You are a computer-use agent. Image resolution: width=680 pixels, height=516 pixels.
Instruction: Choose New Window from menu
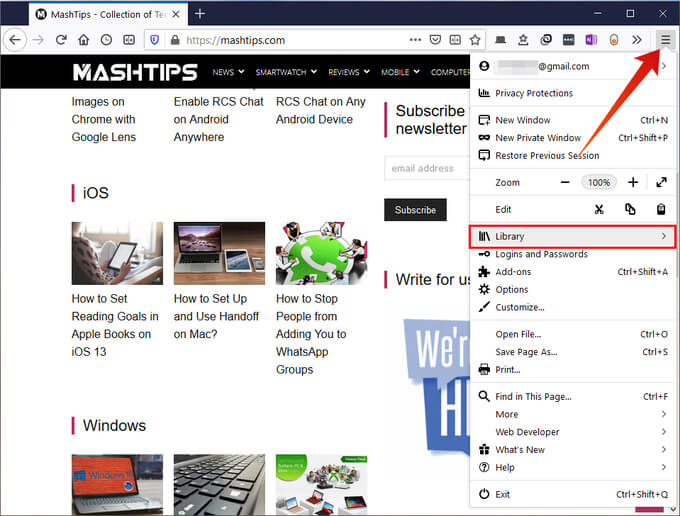(572, 120)
